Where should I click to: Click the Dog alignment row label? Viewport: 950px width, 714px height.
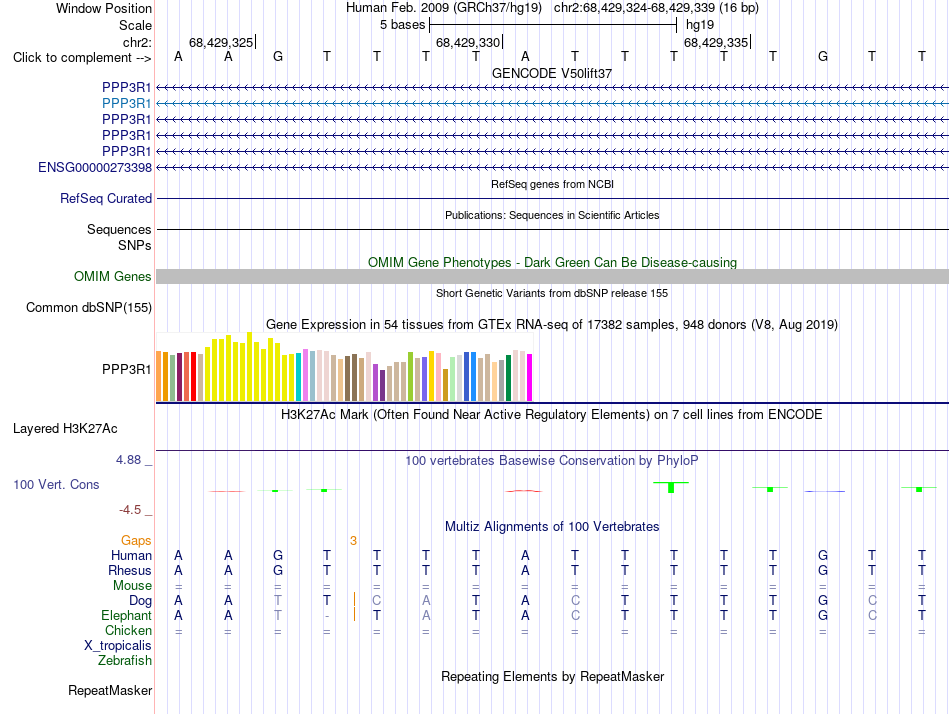click(140, 601)
